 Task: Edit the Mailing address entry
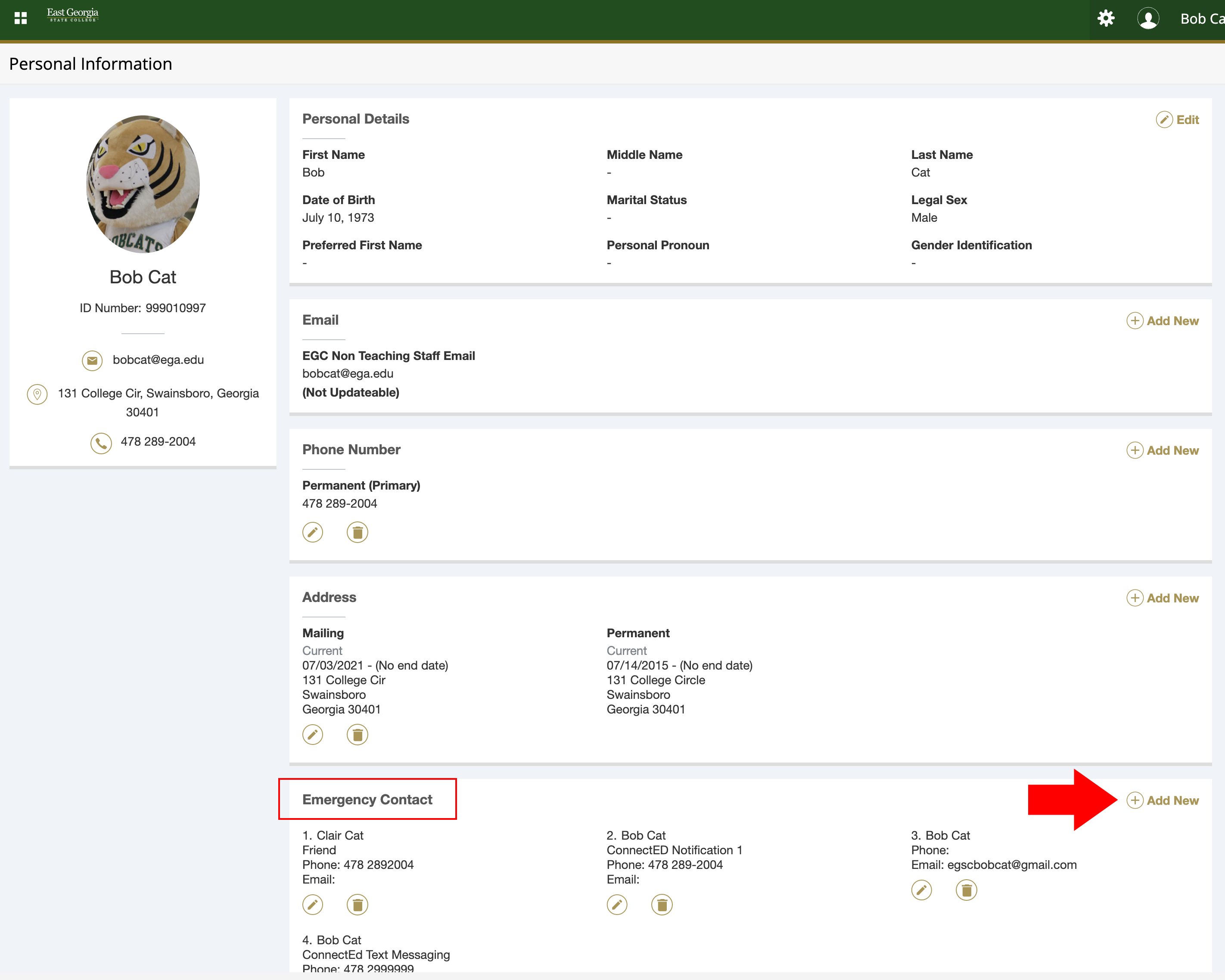tap(313, 735)
